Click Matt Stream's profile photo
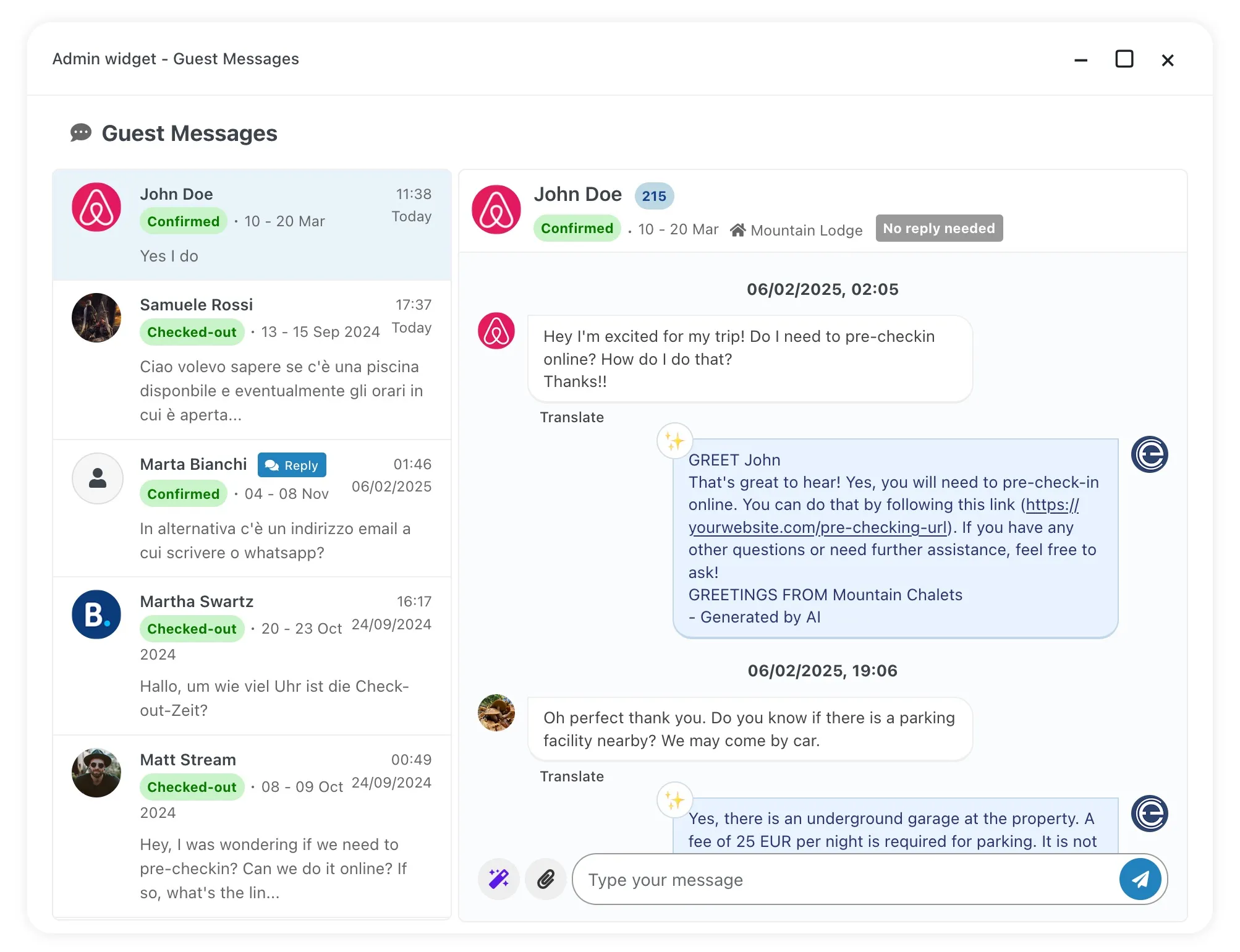 point(96,773)
